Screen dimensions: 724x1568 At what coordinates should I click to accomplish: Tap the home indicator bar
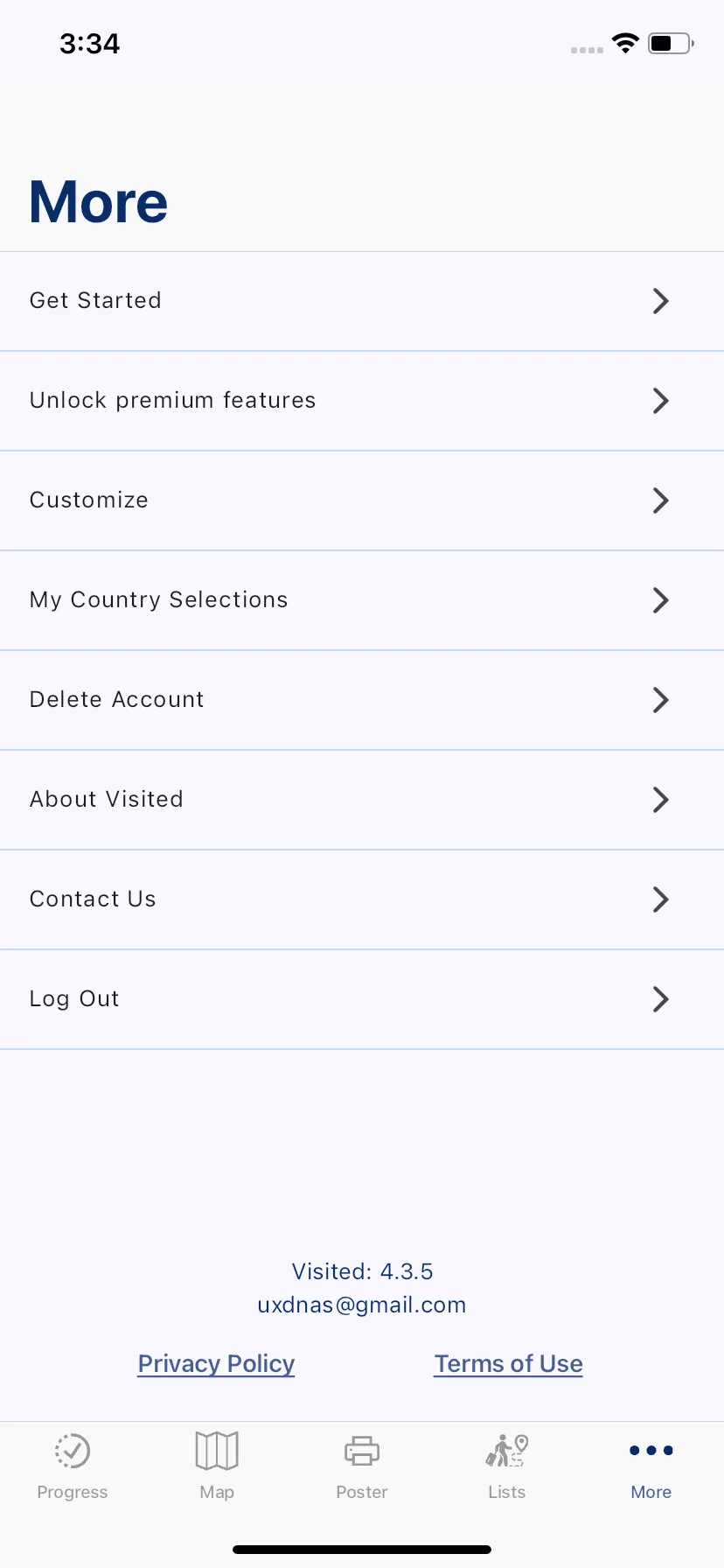[x=362, y=1550]
